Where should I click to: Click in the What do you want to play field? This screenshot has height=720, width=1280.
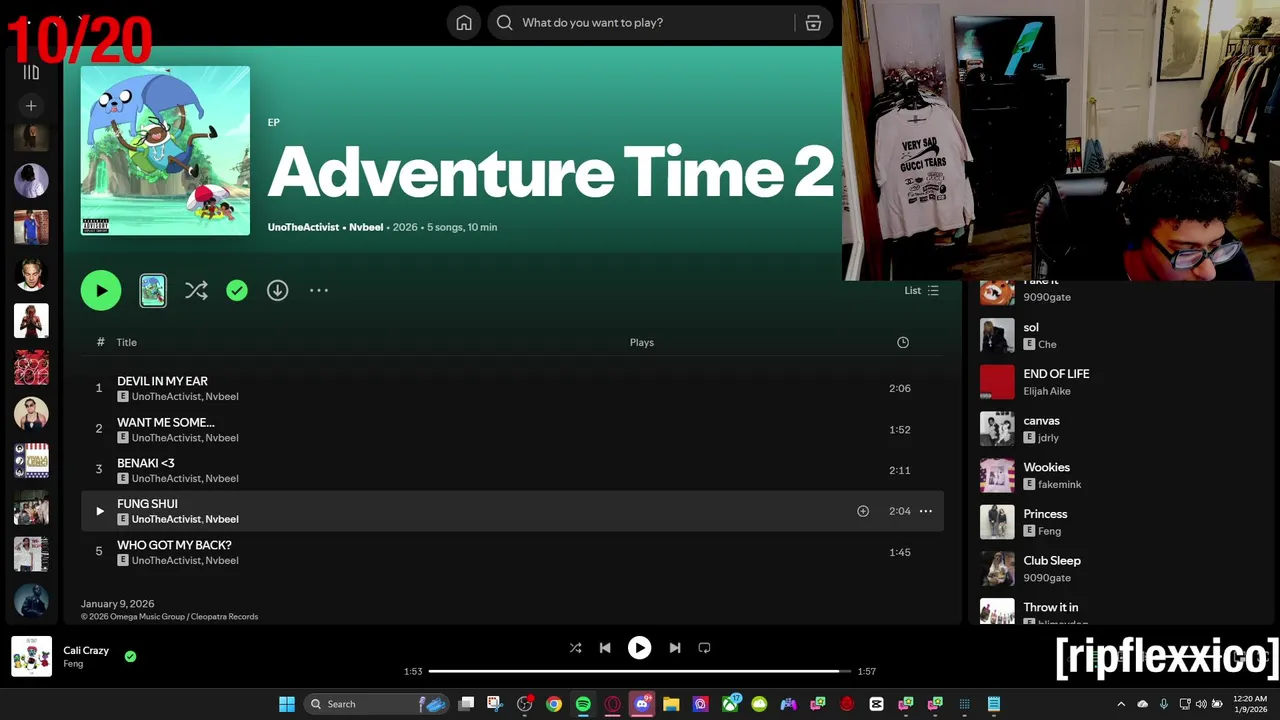pos(655,23)
